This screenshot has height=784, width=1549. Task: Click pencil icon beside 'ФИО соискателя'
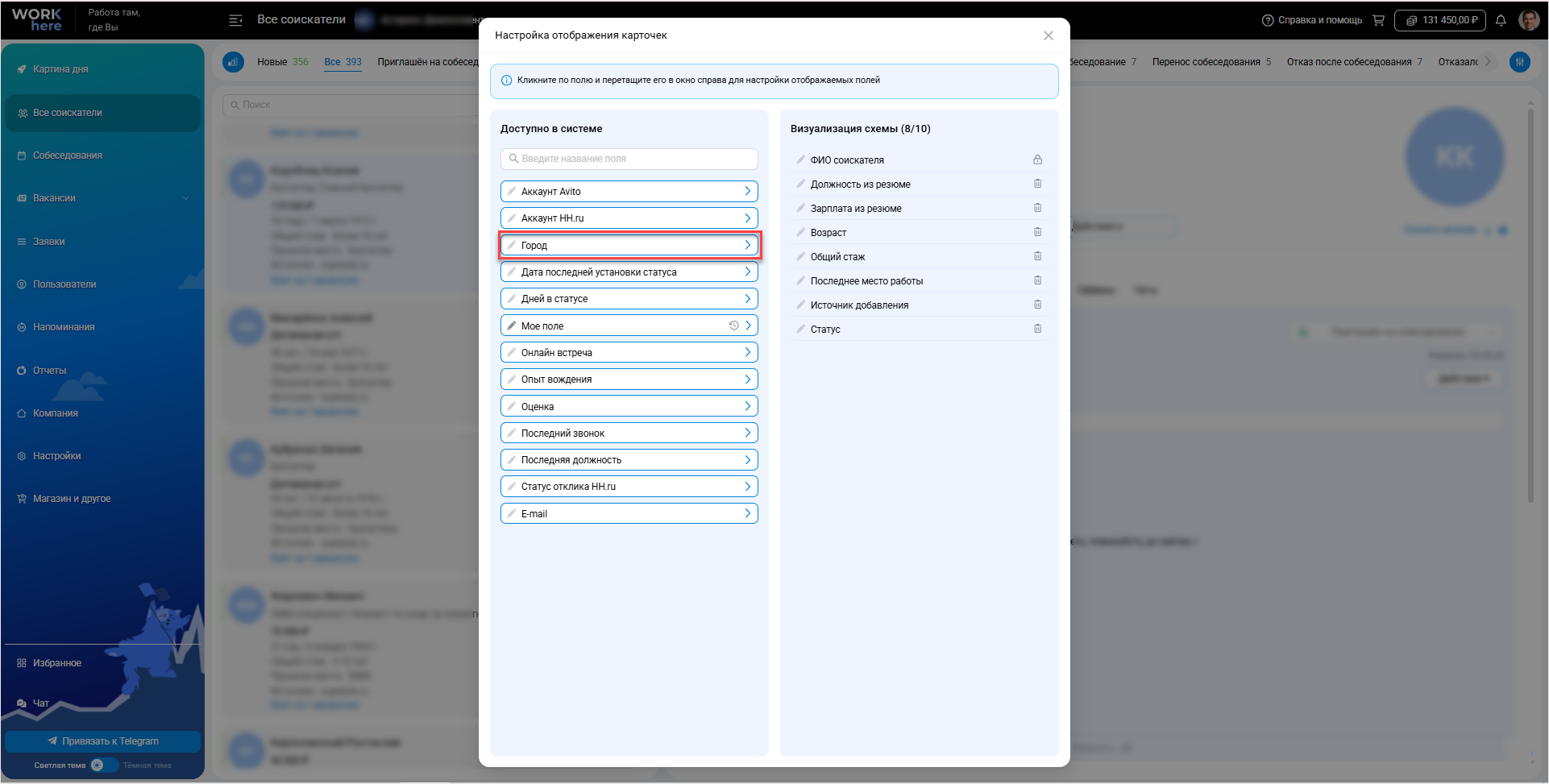800,160
